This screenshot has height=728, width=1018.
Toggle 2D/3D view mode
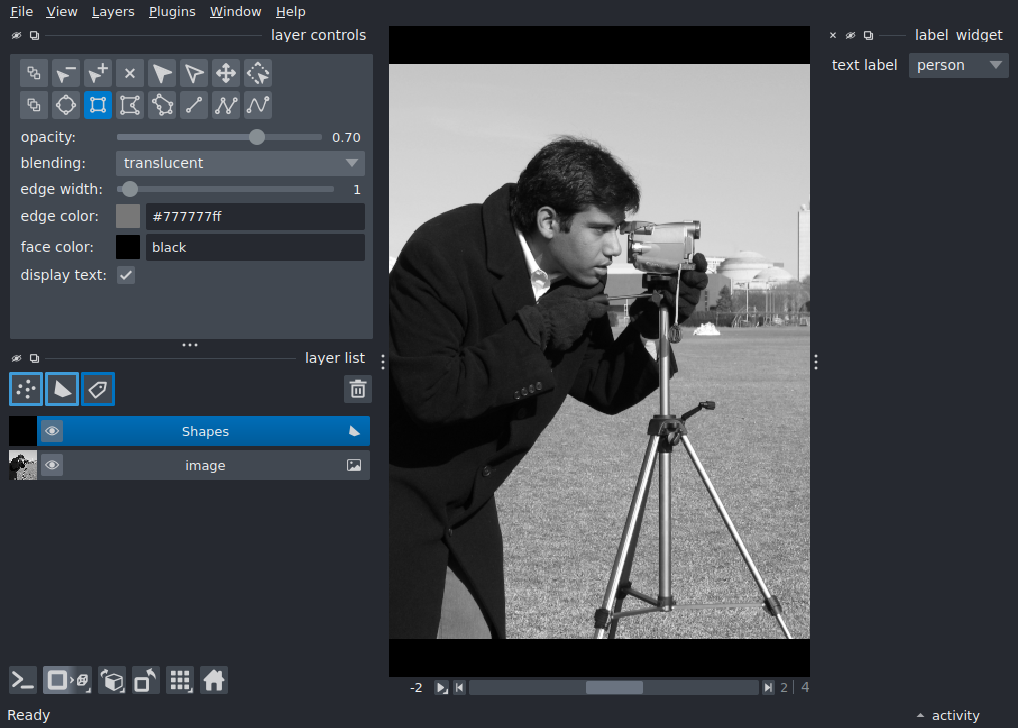pyautogui.click(x=68, y=681)
